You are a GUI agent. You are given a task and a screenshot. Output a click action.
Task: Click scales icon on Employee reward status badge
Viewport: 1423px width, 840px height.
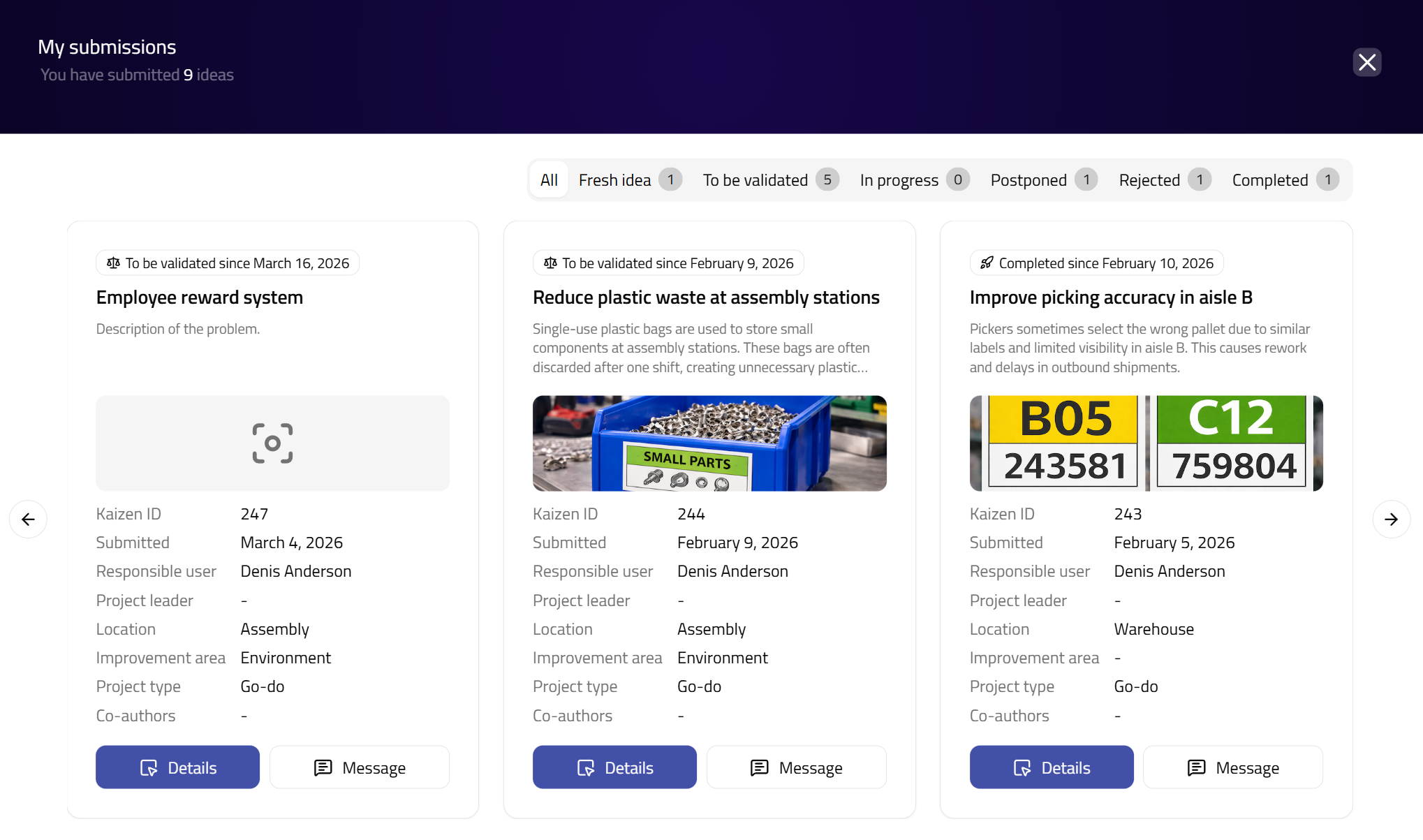pyautogui.click(x=113, y=263)
